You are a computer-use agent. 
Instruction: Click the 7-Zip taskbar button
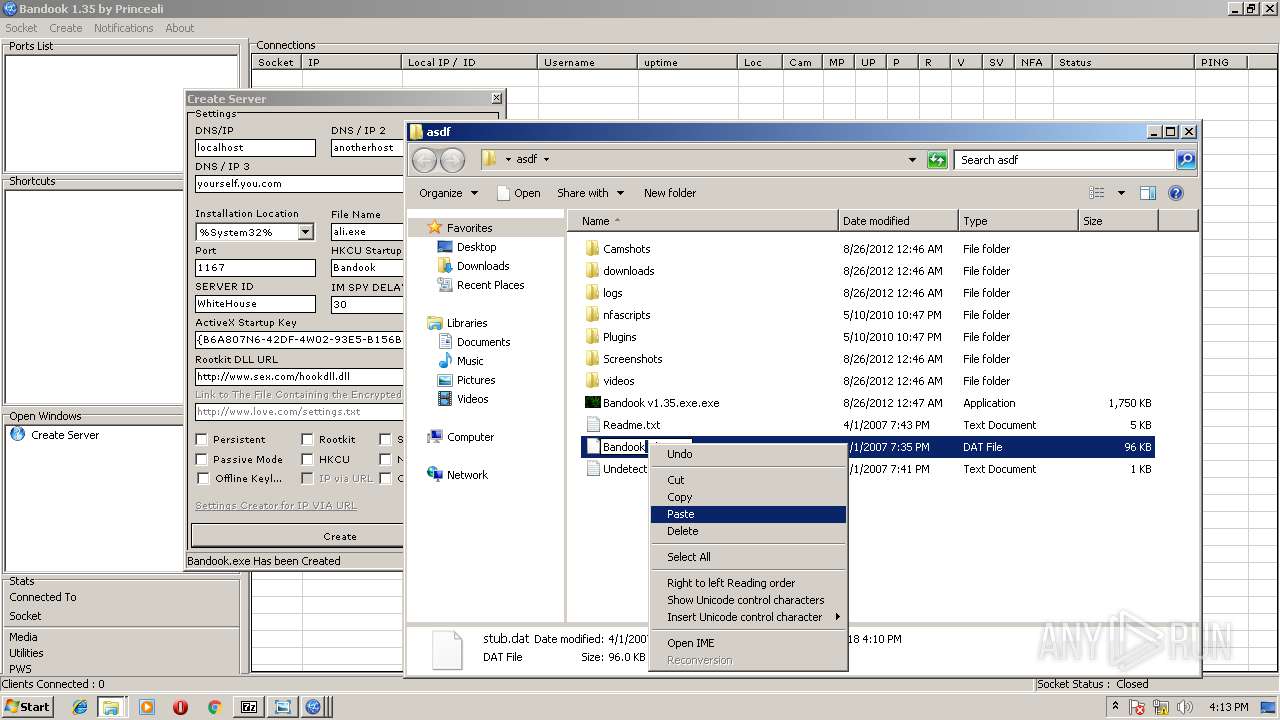pos(249,707)
